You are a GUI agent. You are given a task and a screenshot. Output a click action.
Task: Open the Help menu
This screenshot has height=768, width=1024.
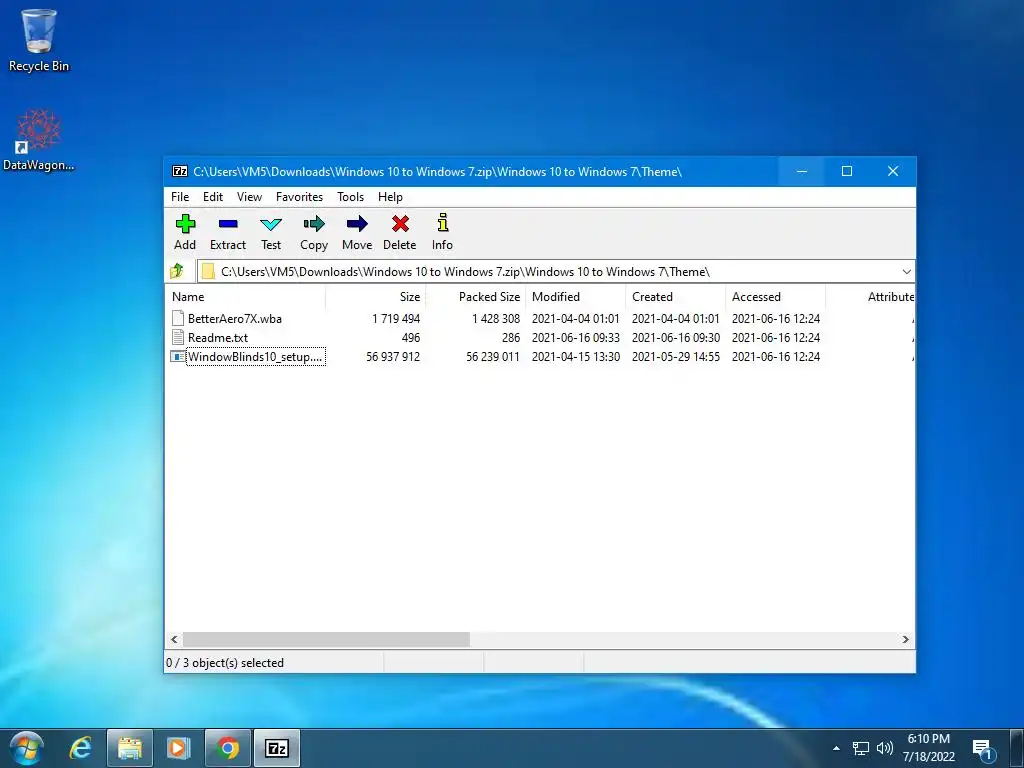coord(391,197)
